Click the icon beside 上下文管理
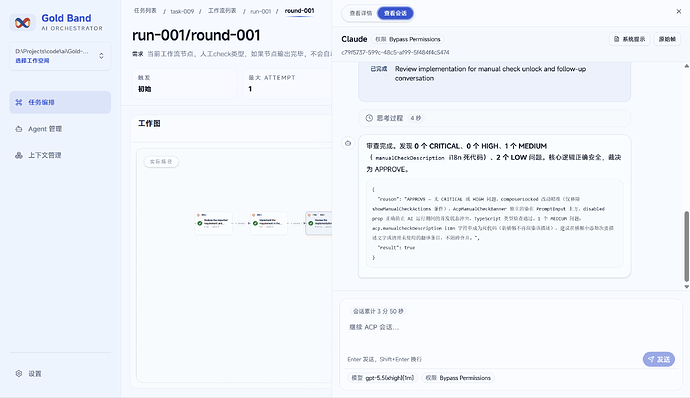 19,155
